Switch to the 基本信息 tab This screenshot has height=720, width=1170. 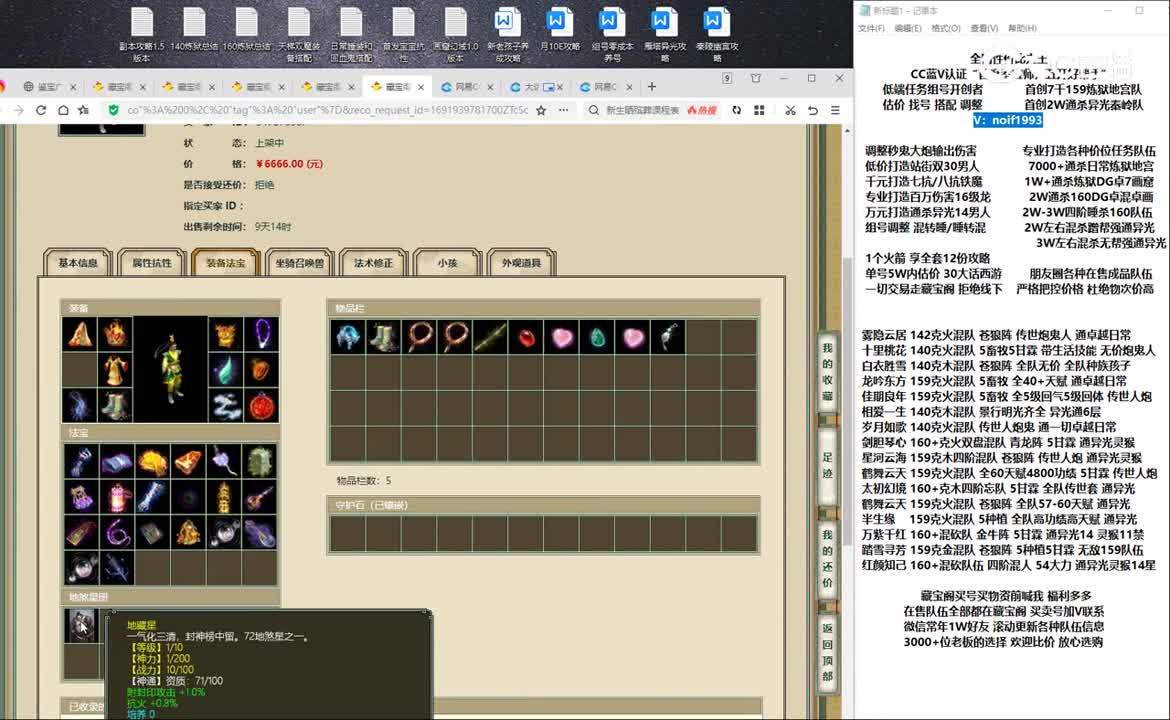coord(78,263)
